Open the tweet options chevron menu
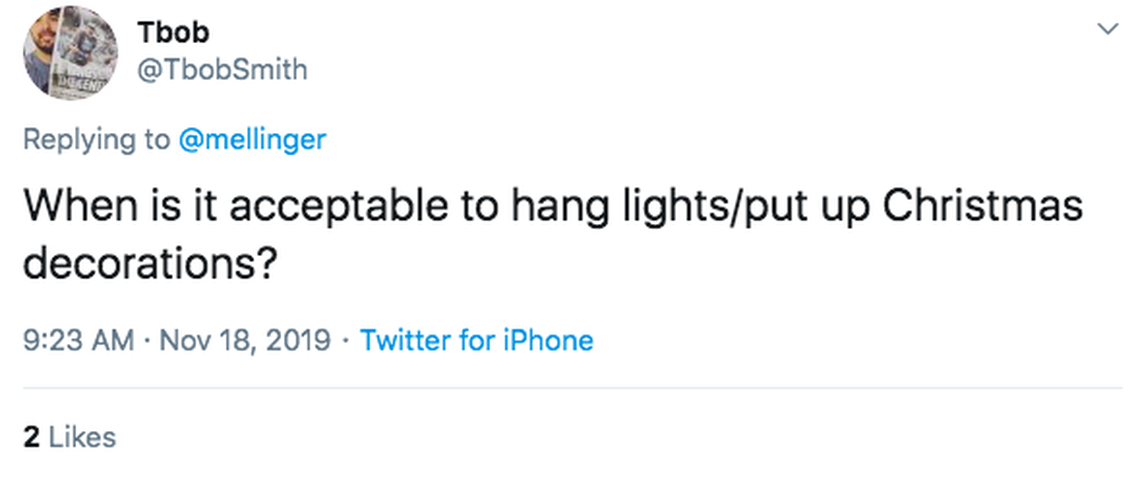Screen dimensions: 1140x480 click(x=1107, y=29)
